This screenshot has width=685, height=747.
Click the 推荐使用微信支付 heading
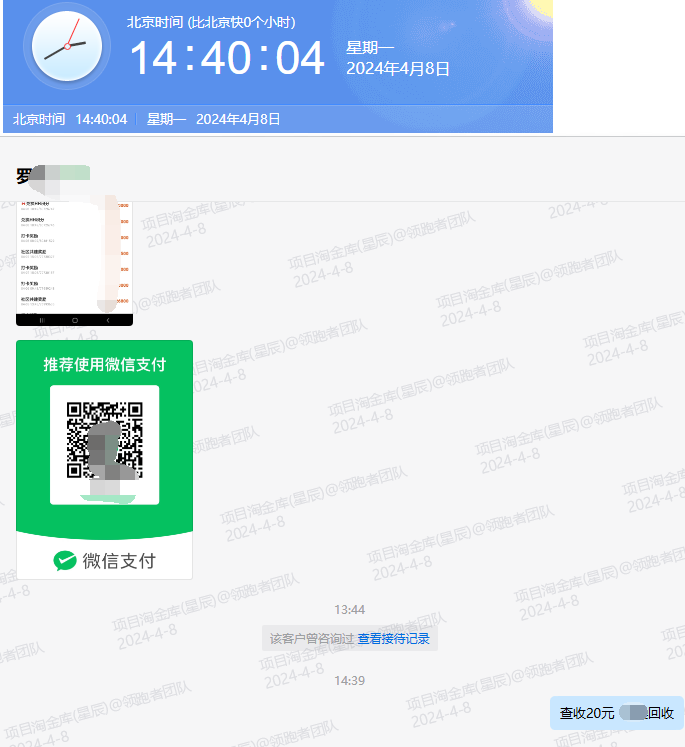click(x=104, y=364)
